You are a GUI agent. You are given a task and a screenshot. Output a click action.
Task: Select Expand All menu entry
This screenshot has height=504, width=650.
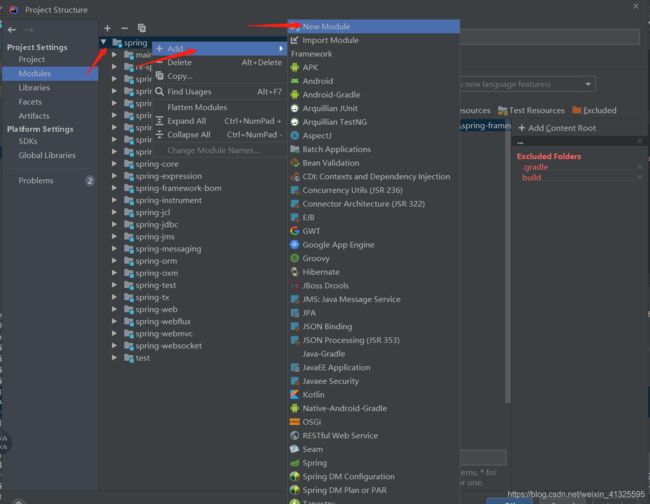pos(219,121)
